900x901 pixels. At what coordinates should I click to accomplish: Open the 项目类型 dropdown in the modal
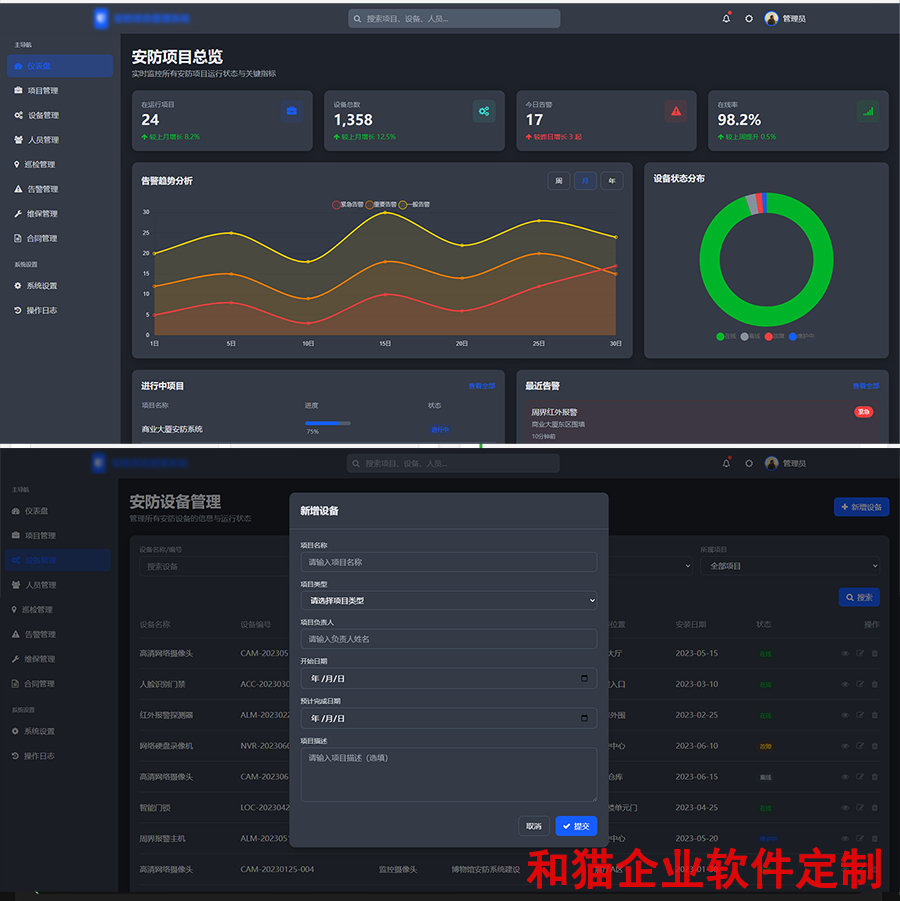[x=448, y=598]
